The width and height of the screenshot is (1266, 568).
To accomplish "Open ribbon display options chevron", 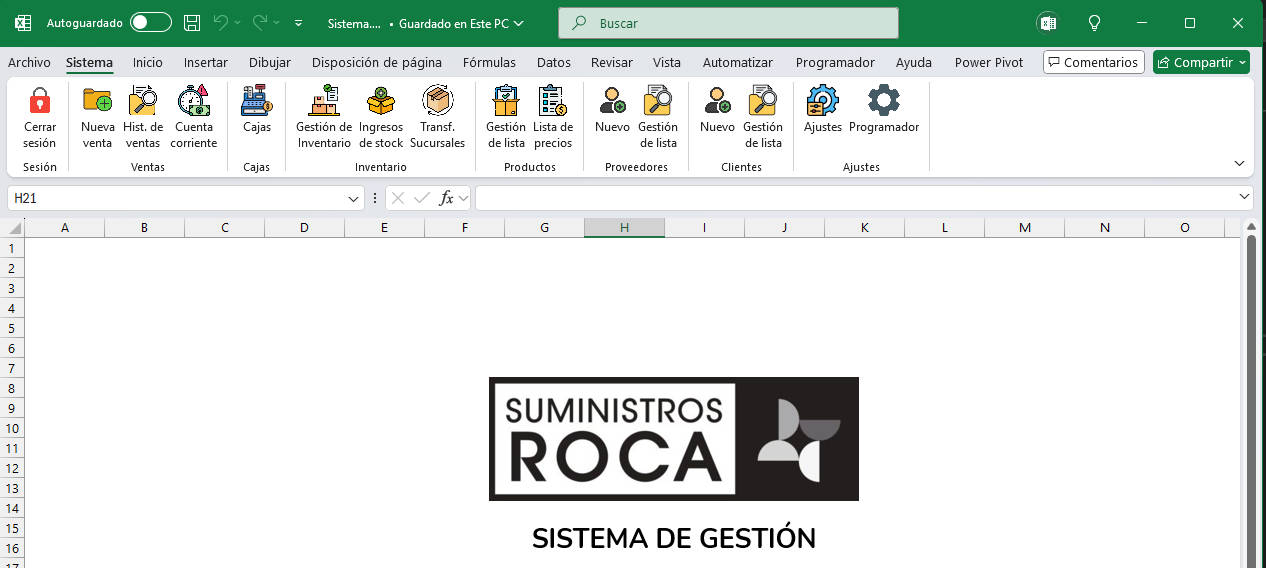I will point(1239,163).
